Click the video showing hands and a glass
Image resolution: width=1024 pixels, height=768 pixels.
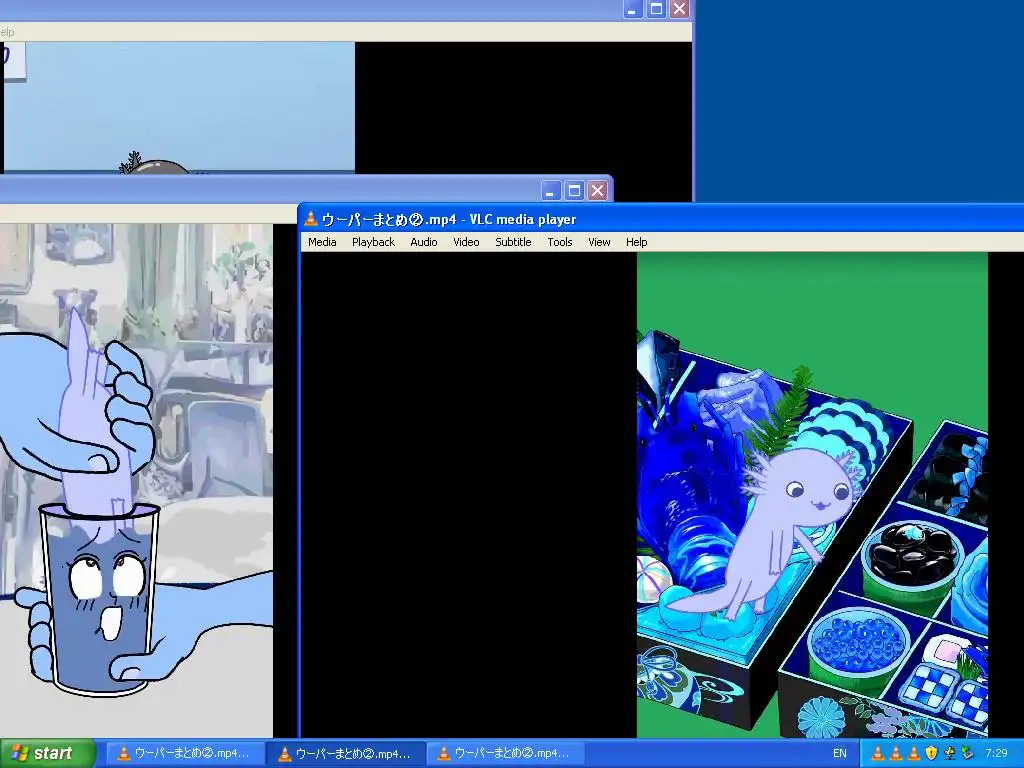(x=136, y=481)
